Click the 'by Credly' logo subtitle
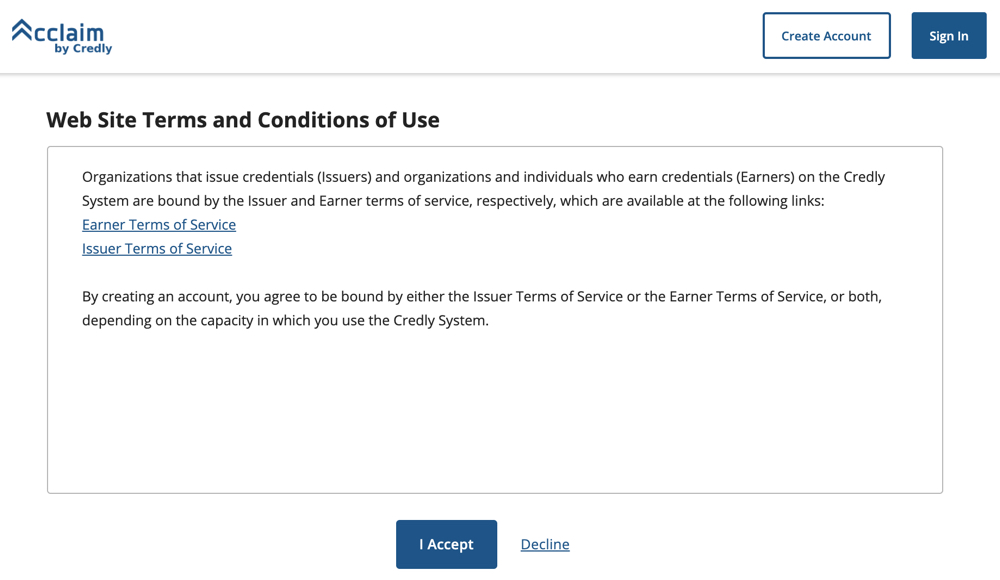Image resolution: width=1000 pixels, height=580 pixels. pyautogui.click(x=83, y=48)
